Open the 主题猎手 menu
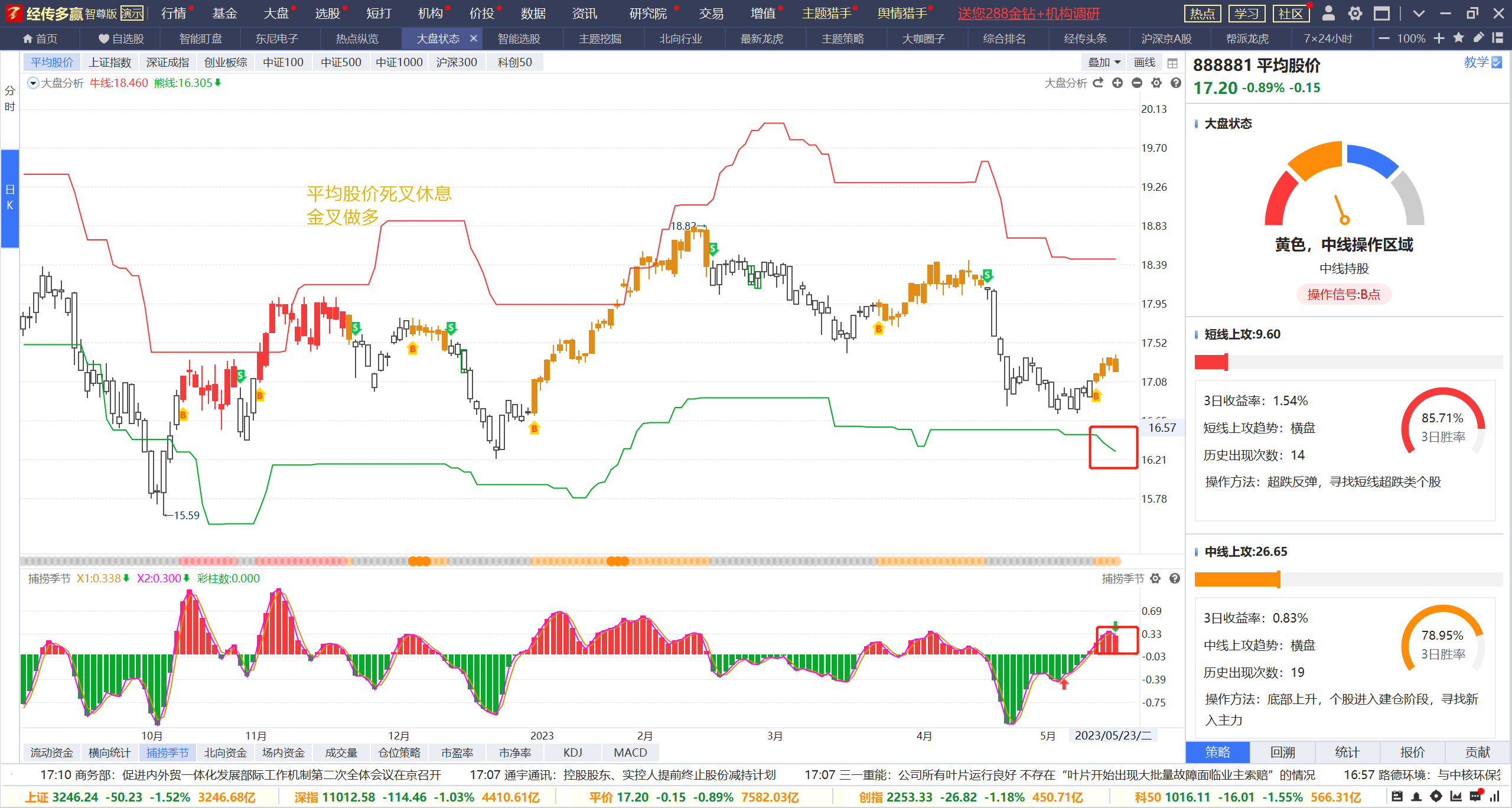Image resolution: width=1512 pixels, height=808 pixels. 827,13
